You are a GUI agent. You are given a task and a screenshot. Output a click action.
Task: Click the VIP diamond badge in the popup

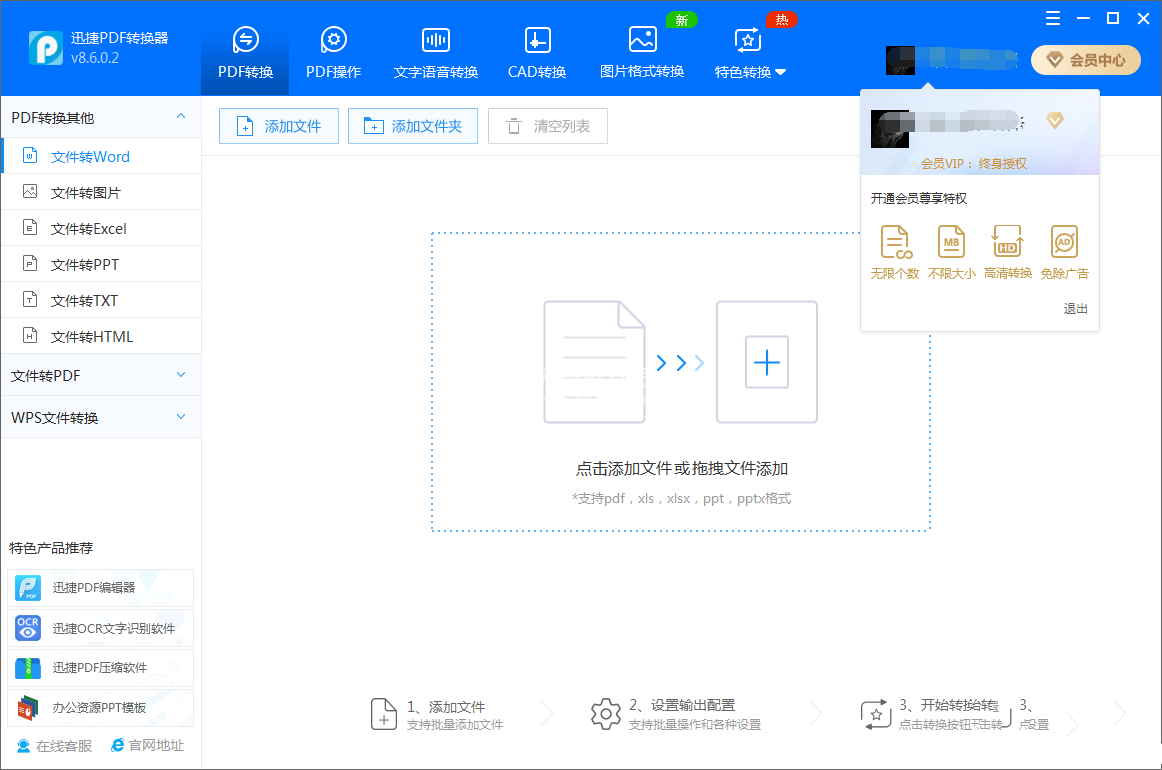pyautogui.click(x=1055, y=120)
